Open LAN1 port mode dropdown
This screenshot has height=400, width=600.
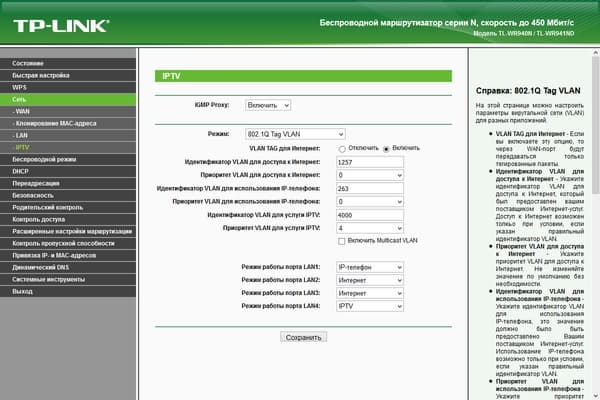370,267
